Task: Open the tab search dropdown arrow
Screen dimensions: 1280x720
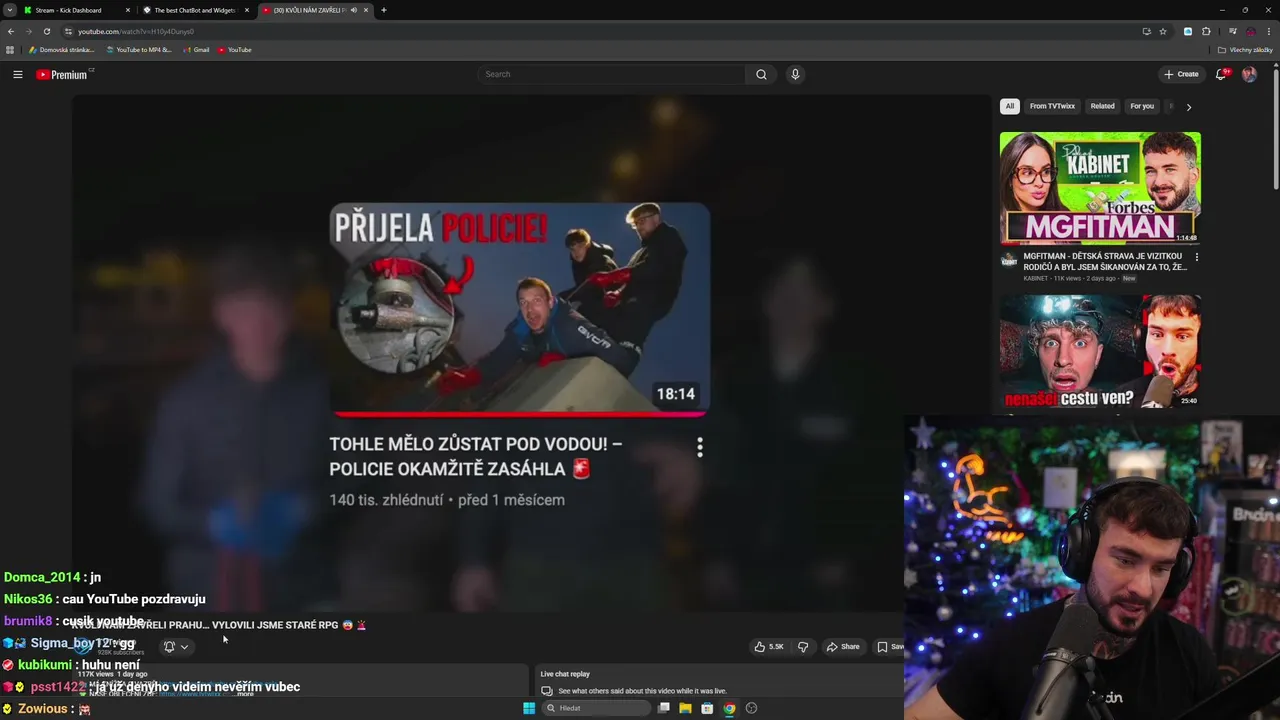Action: 9,10
